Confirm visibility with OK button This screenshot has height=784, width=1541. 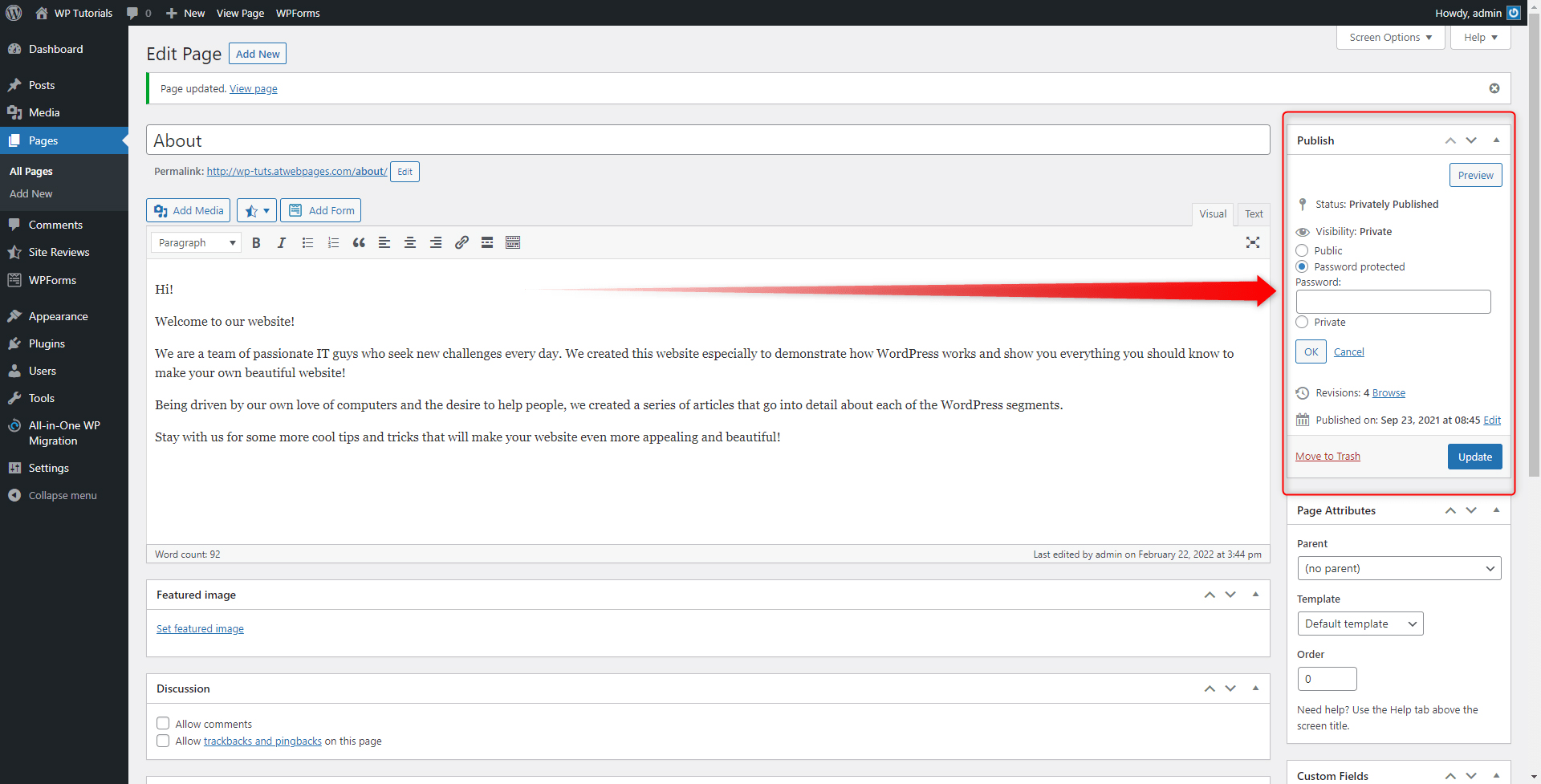pos(1311,351)
